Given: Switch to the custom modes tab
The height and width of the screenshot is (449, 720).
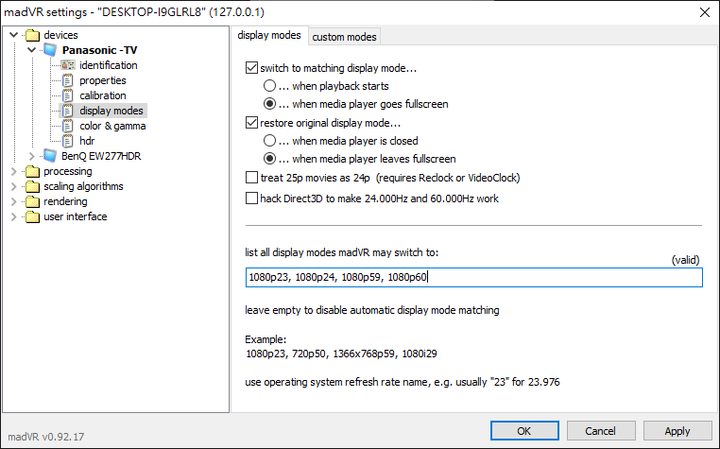Looking at the screenshot, I should coord(344,37).
